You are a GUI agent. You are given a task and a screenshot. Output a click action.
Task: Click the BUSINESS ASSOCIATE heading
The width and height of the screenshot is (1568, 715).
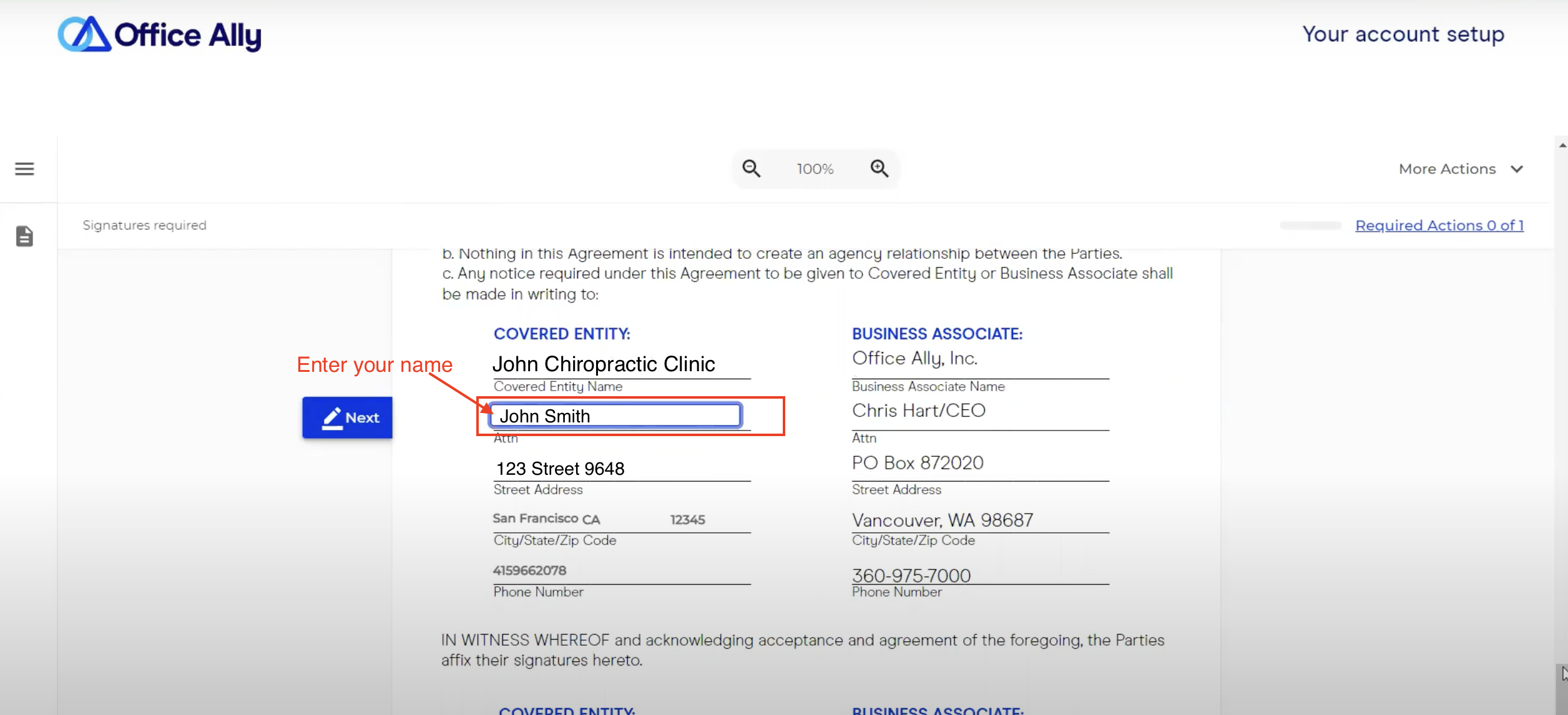(x=937, y=334)
